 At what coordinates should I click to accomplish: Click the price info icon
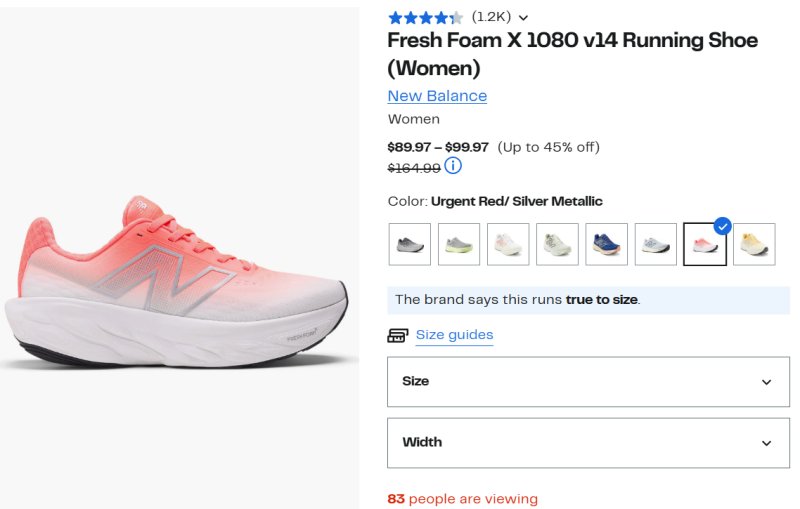coord(453,166)
